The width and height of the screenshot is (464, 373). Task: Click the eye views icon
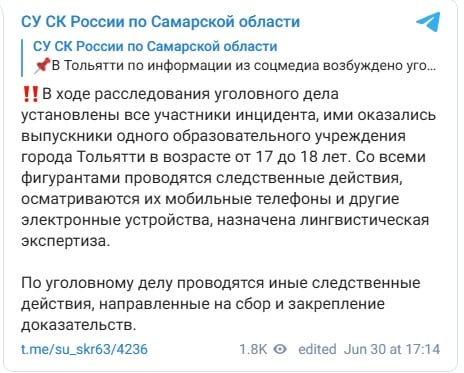coord(280,349)
